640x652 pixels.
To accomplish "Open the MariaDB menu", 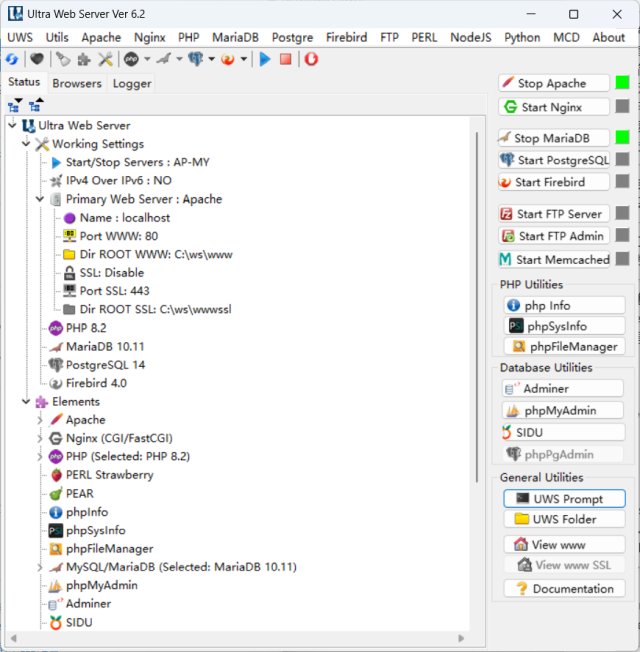I will (236, 37).
